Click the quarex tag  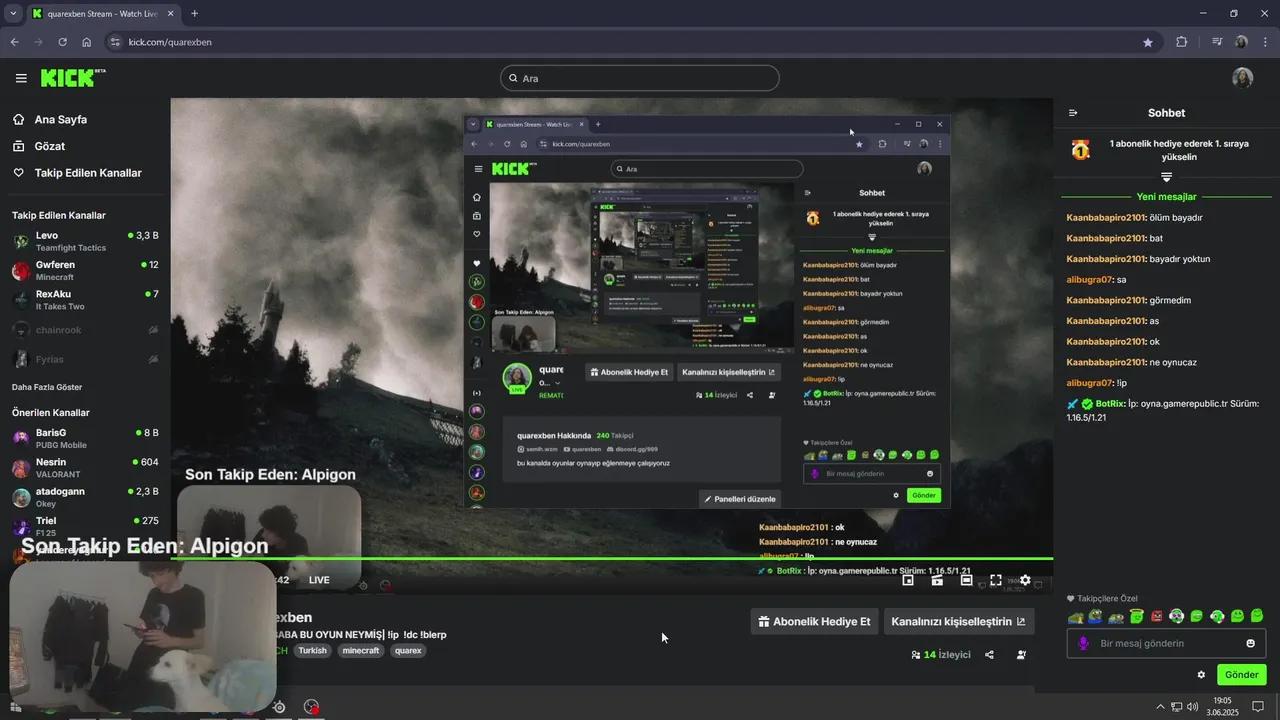(x=408, y=650)
